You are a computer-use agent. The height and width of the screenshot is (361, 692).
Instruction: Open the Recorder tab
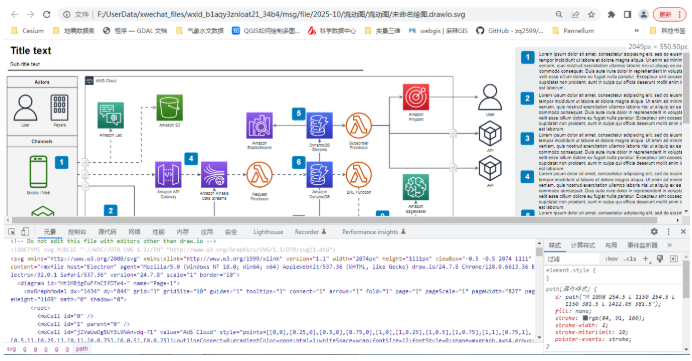pyautogui.click(x=310, y=232)
